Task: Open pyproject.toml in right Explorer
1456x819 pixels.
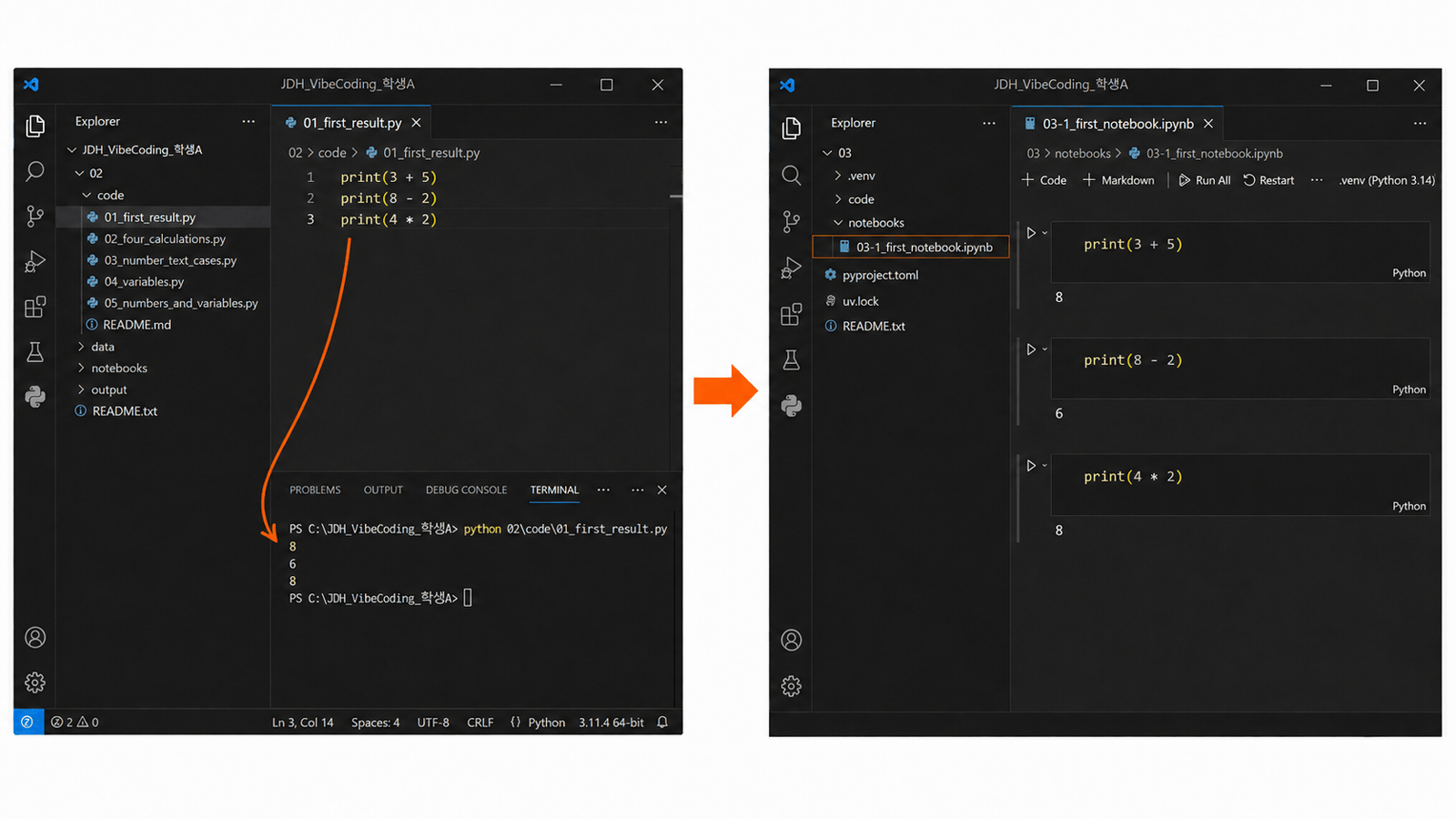Action: (880, 275)
